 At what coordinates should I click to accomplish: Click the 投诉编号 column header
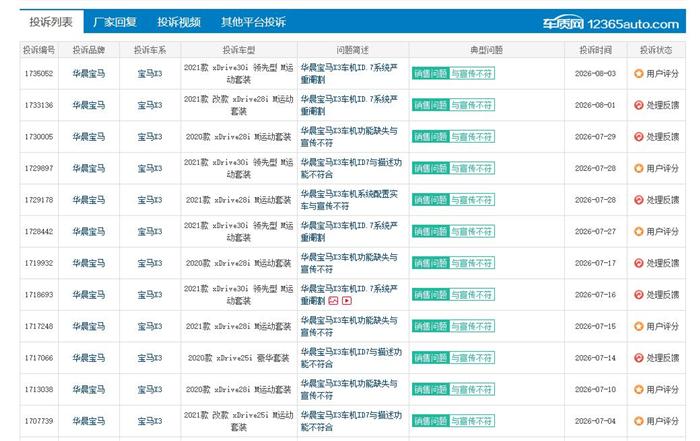coord(39,50)
